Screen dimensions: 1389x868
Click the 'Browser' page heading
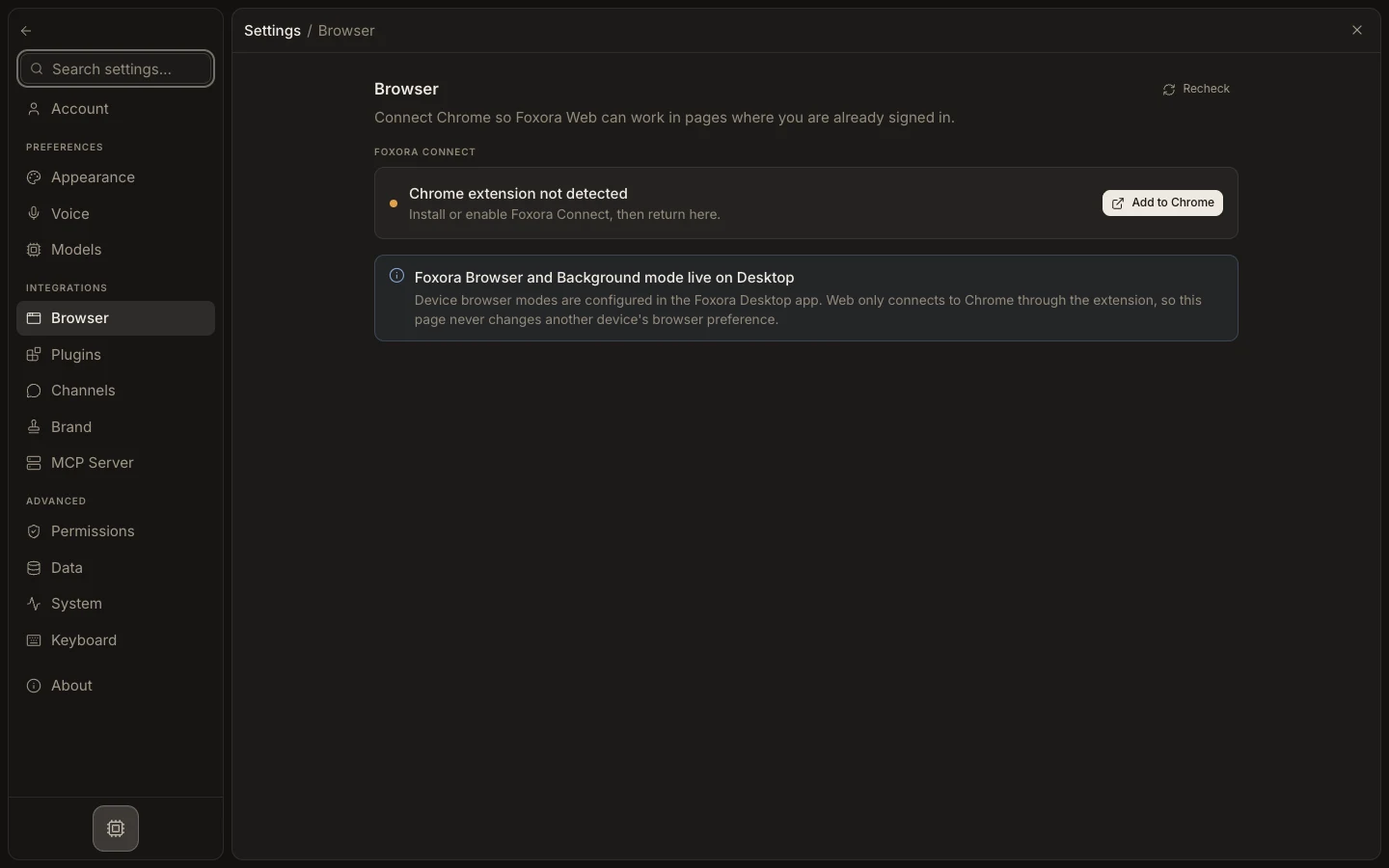pyautogui.click(x=406, y=89)
